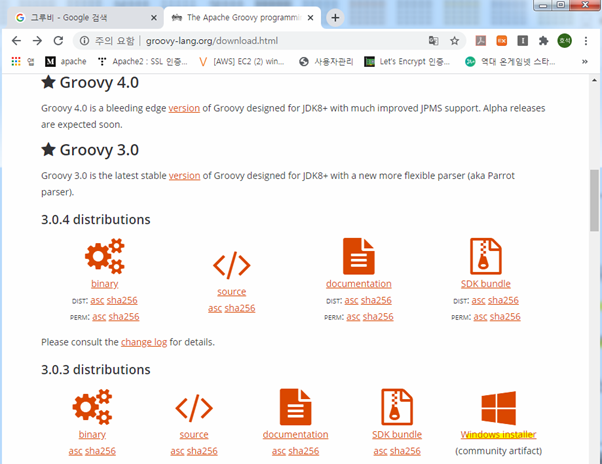Open the Let's Encrypt bookmark
Image resolution: width=602 pixels, height=464 pixels.
coord(407,61)
